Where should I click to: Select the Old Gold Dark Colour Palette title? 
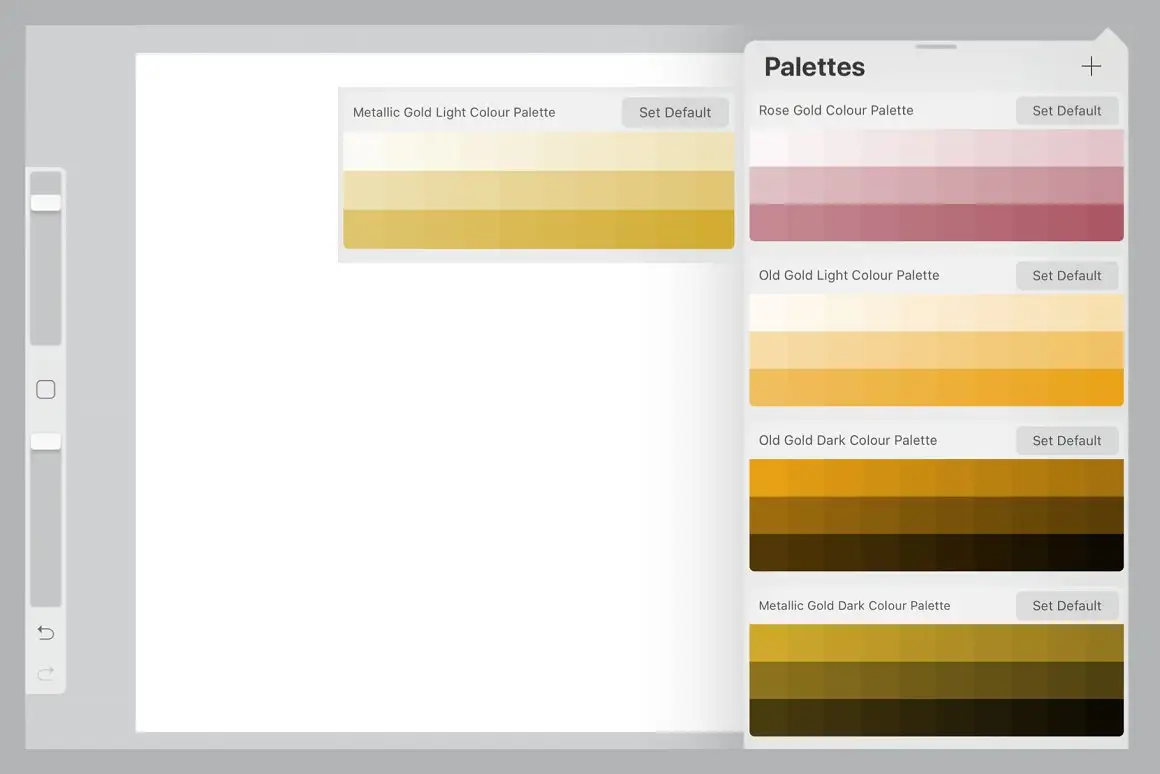[x=848, y=440]
